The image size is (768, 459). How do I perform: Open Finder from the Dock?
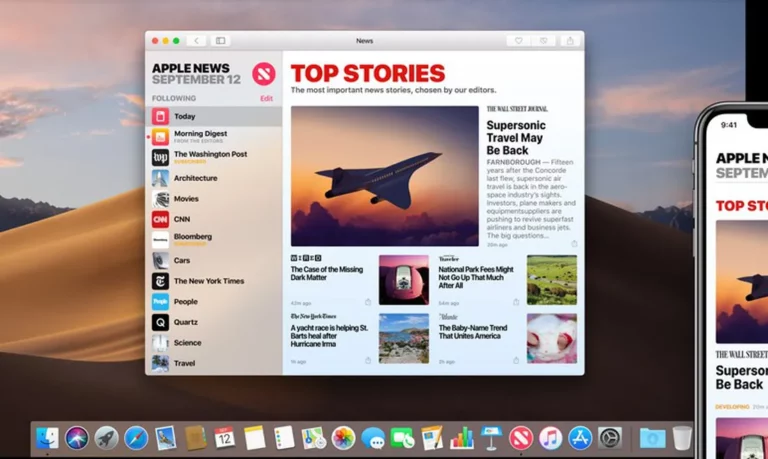pos(48,437)
